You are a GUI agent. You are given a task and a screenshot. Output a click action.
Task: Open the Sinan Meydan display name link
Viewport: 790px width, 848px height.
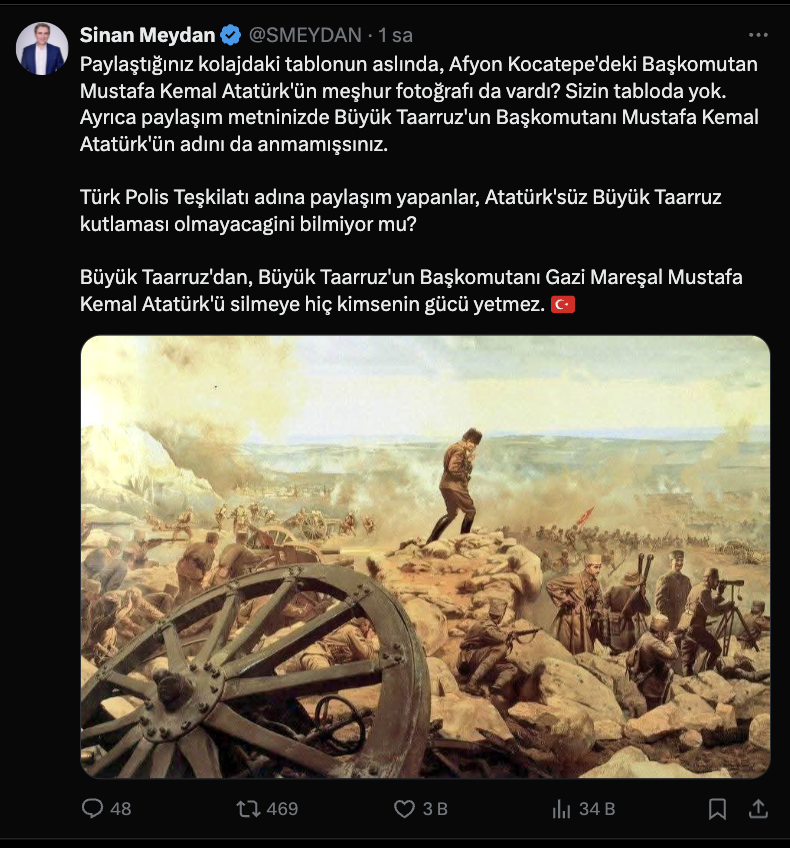[147, 35]
